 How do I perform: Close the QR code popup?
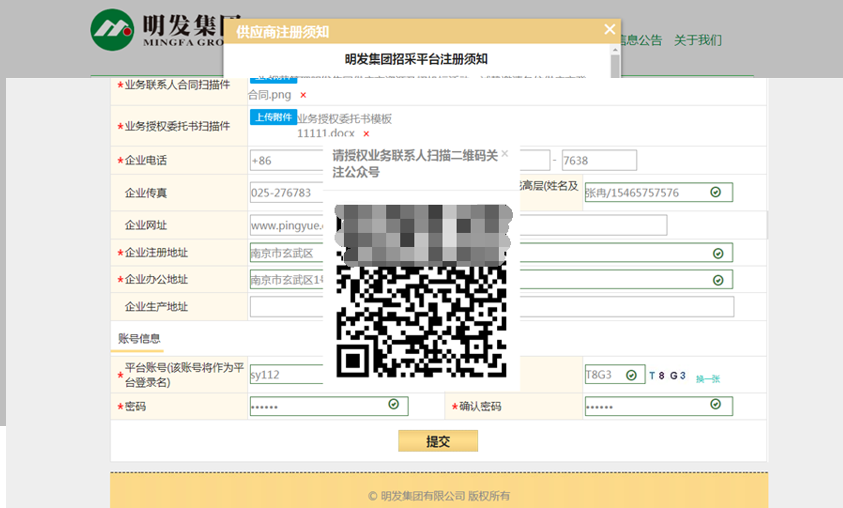coord(504,154)
